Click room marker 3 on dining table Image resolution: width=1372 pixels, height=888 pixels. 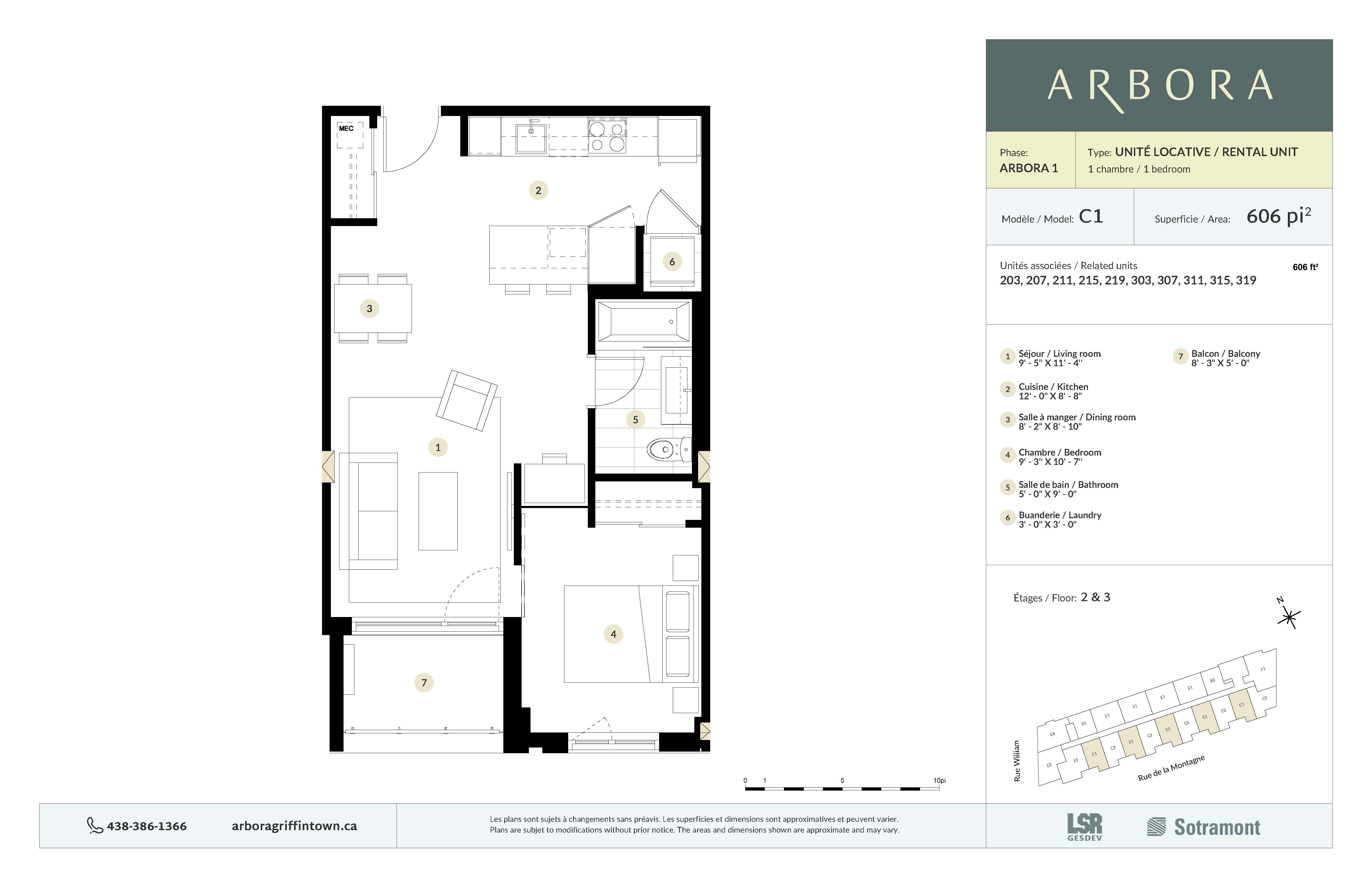tap(370, 308)
